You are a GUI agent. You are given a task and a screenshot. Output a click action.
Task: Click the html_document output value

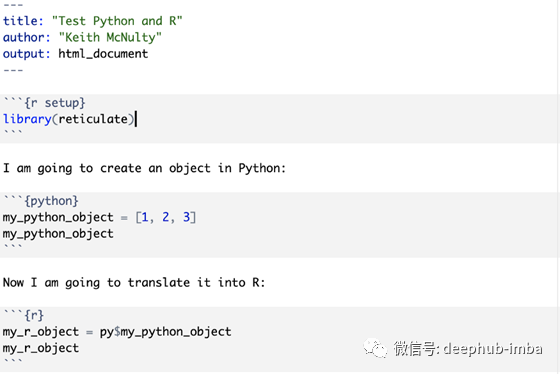coord(103,54)
